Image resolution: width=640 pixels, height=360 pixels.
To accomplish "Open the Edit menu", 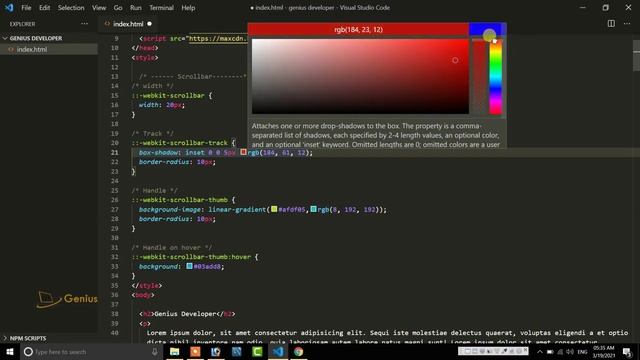I will [x=44, y=8].
